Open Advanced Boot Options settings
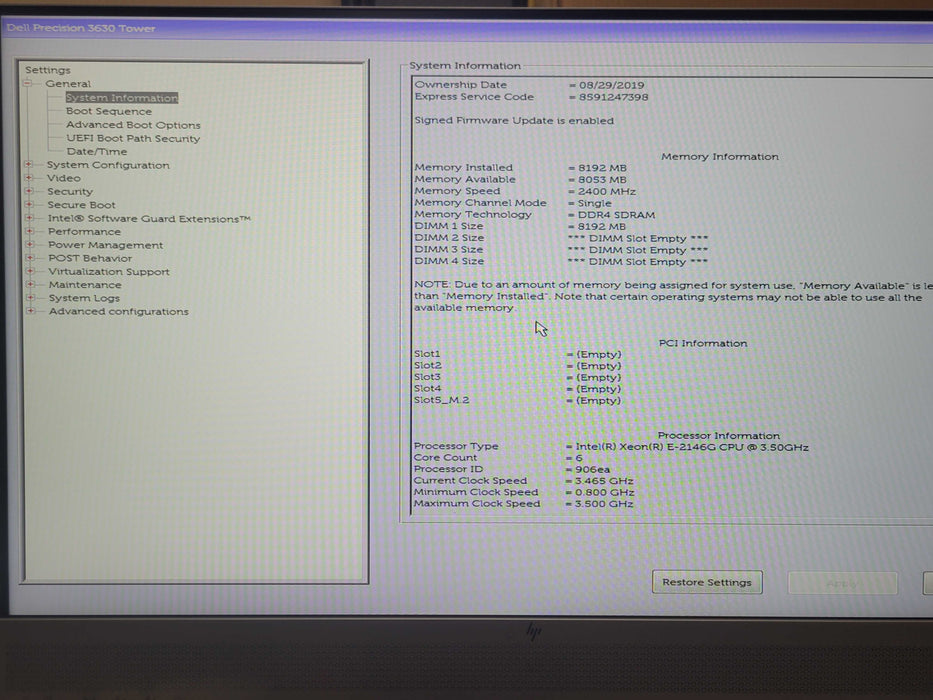The height and width of the screenshot is (700, 933). [x=132, y=125]
